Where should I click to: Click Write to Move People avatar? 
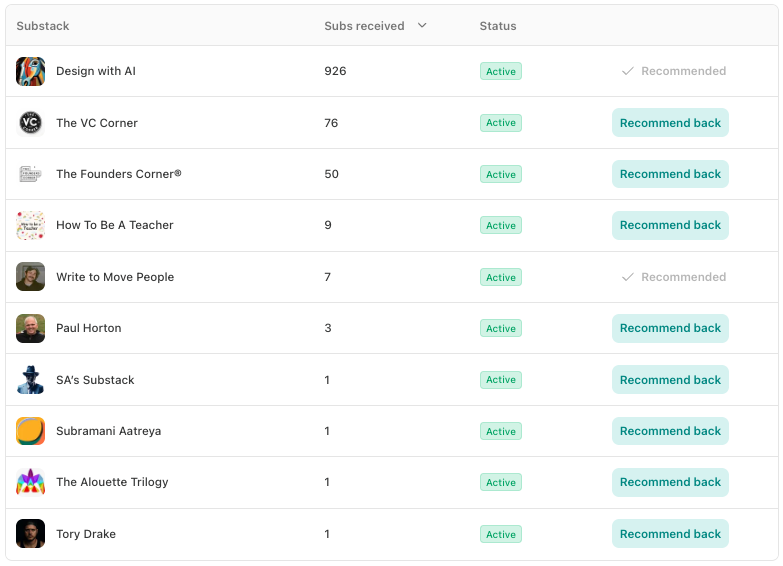tap(31, 277)
